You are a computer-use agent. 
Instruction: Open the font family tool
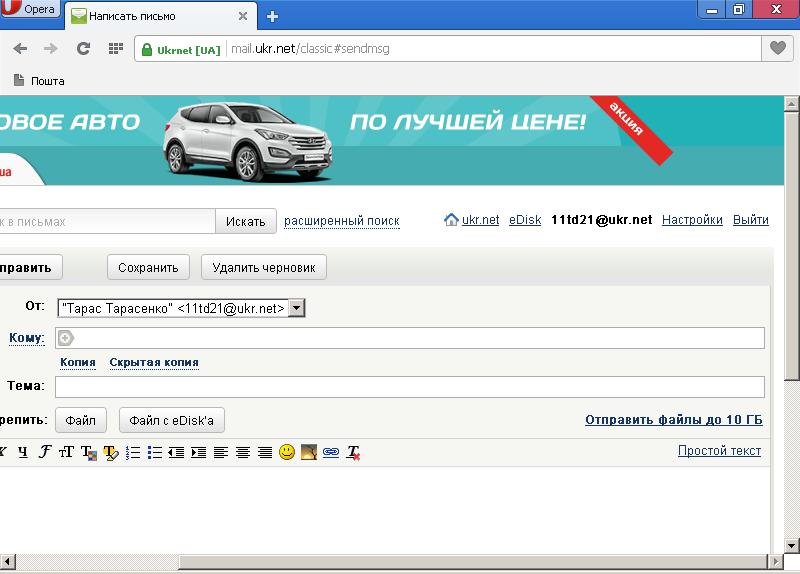(x=45, y=452)
